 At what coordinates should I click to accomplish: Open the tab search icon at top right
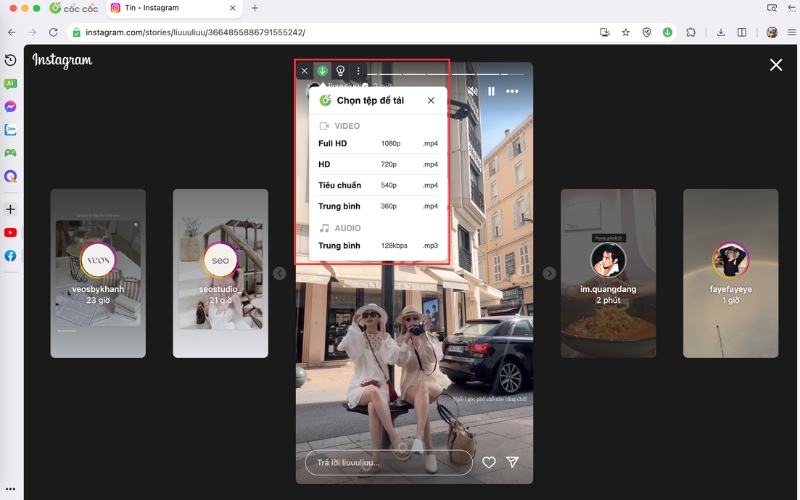tap(772, 8)
